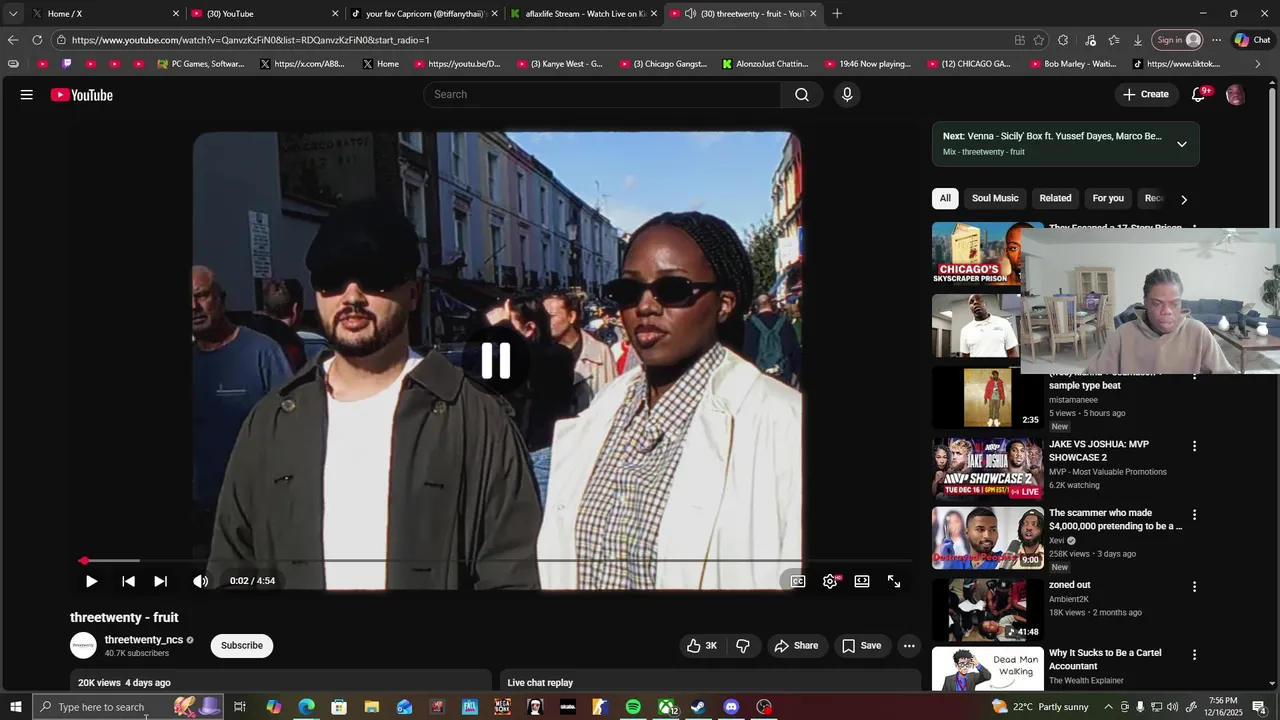Screen dimensions: 1280x720
Task: Switch to your fav Capricorn tab
Action: point(424,14)
